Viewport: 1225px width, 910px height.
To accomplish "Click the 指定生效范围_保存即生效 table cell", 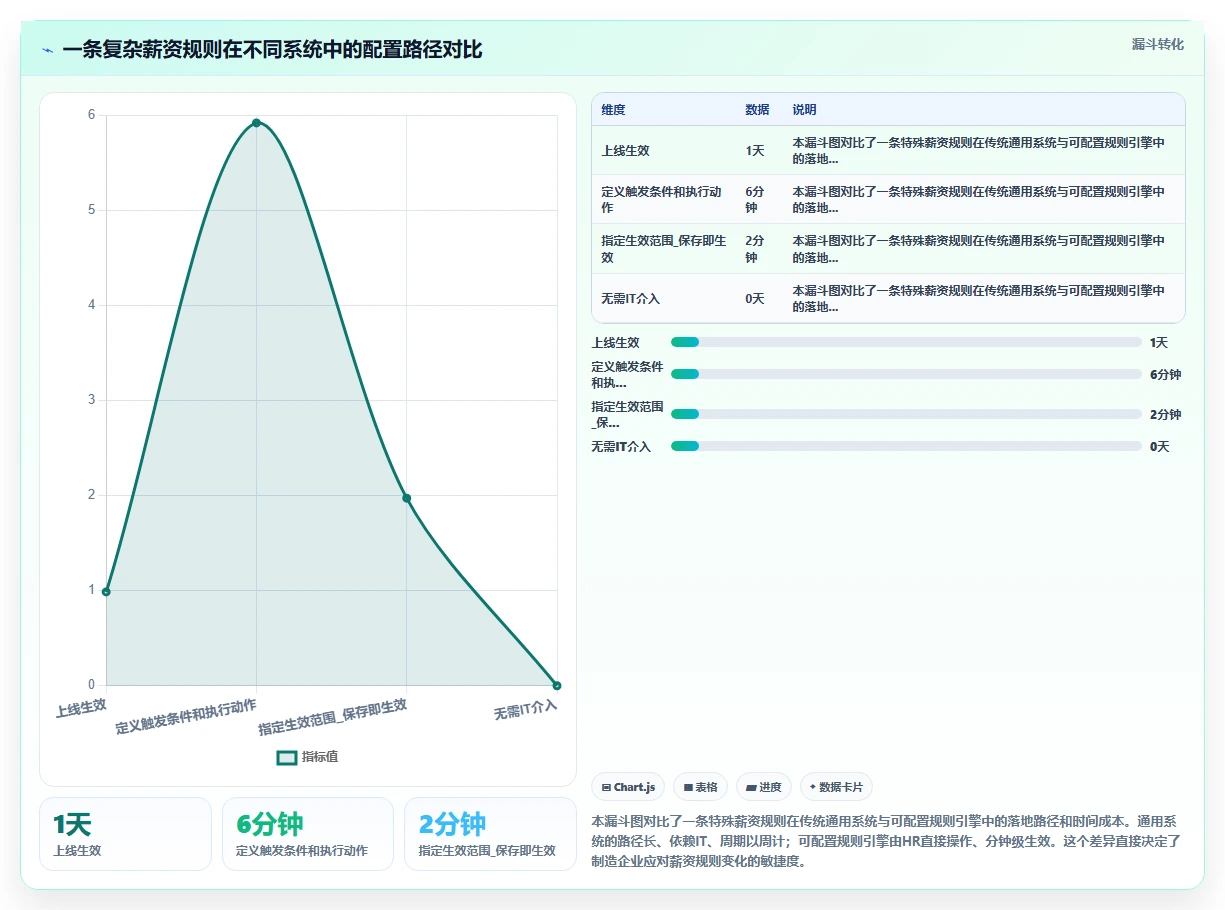I will click(x=661, y=249).
